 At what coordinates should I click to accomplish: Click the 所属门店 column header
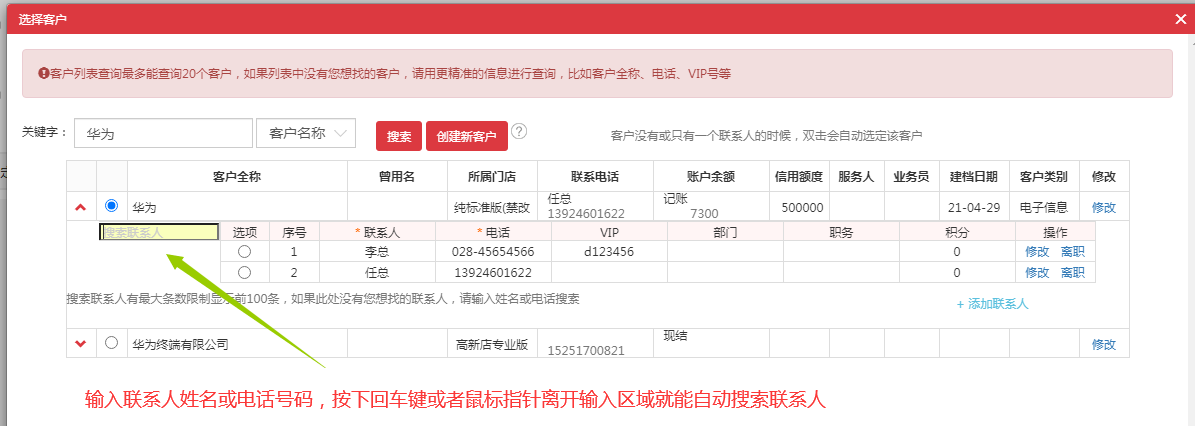(x=492, y=177)
